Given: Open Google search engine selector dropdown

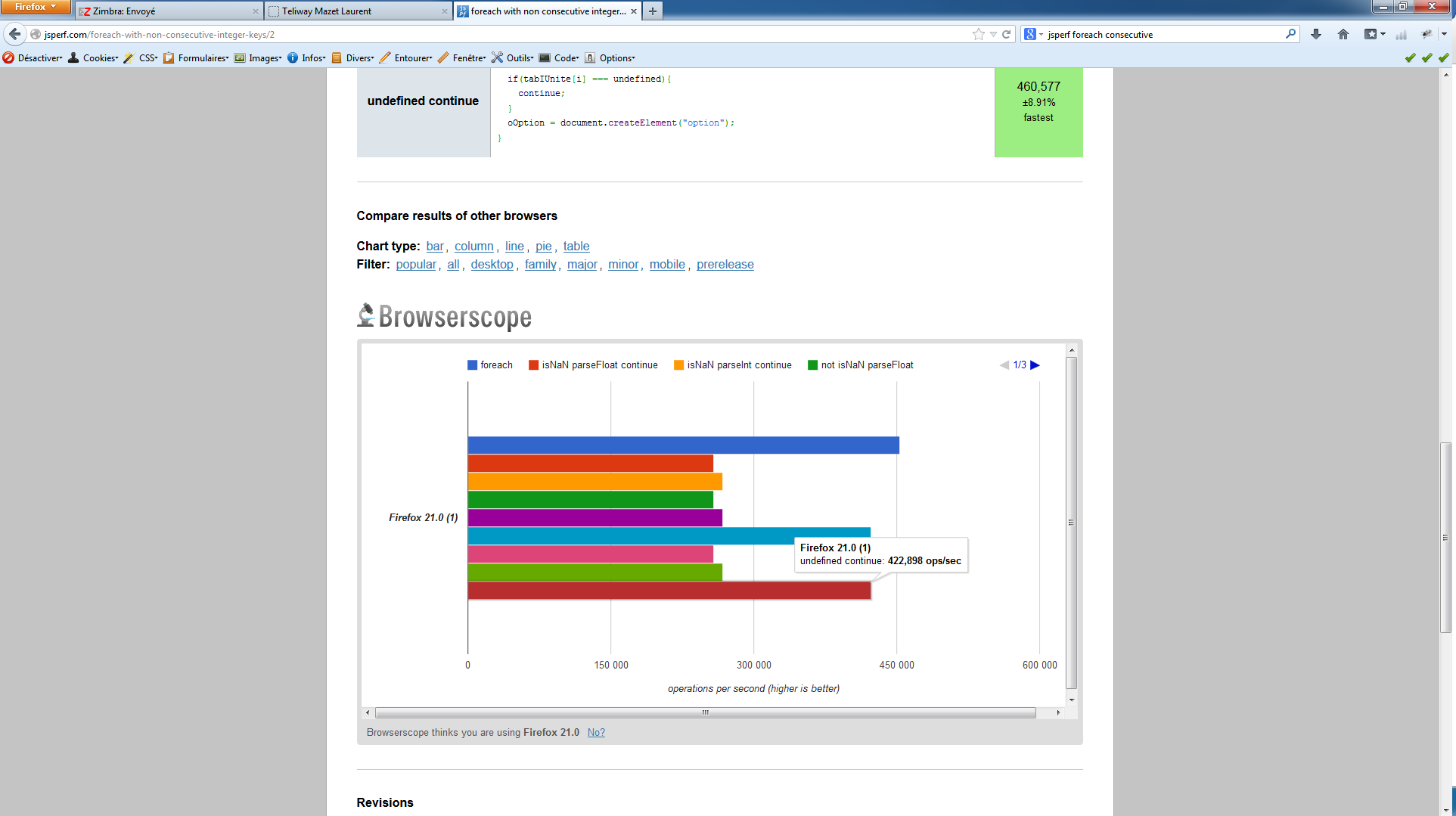Looking at the screenshot, I should pos(1033,34).
